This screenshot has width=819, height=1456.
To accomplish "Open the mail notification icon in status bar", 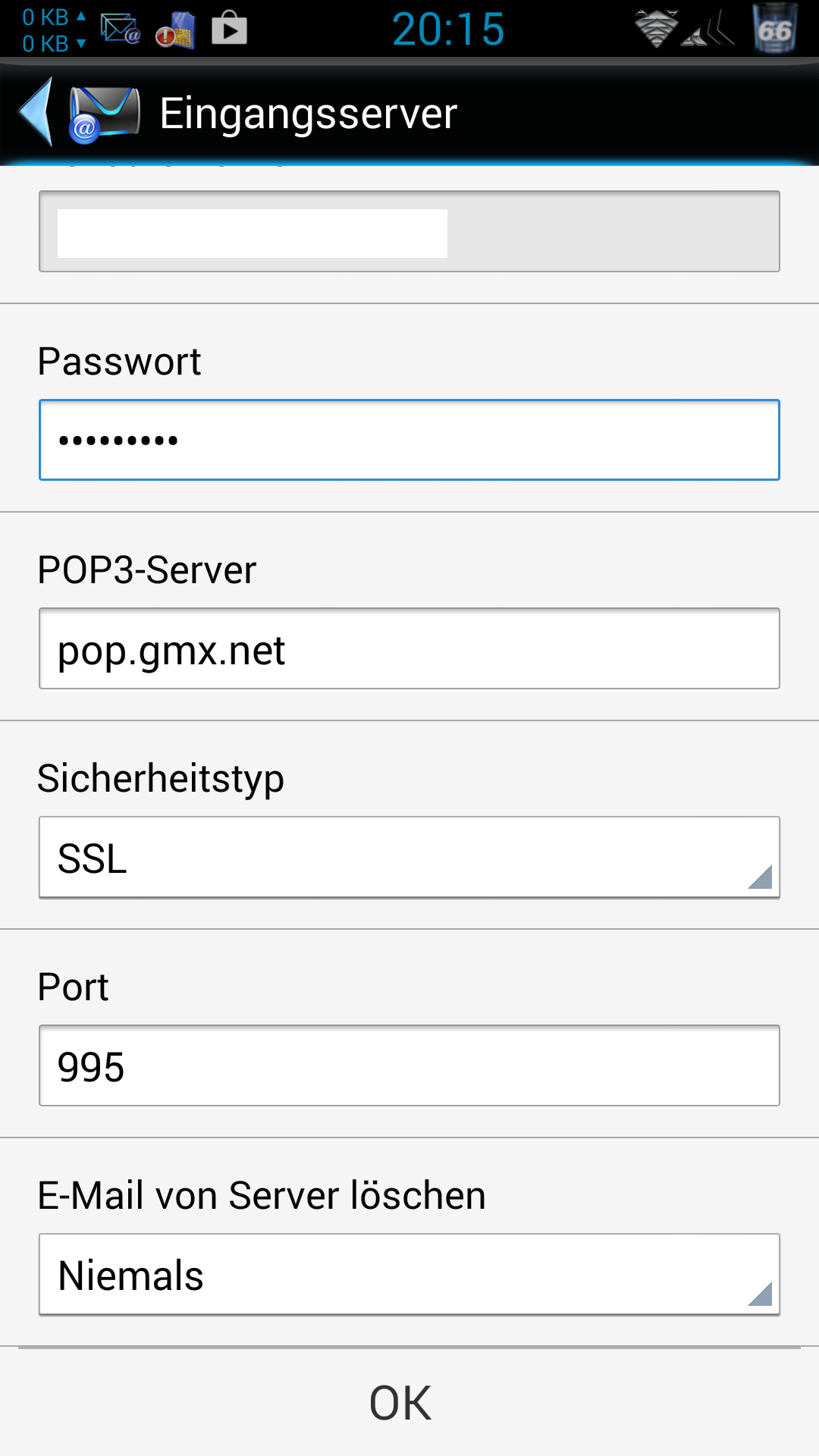I will tap(120, 29).
